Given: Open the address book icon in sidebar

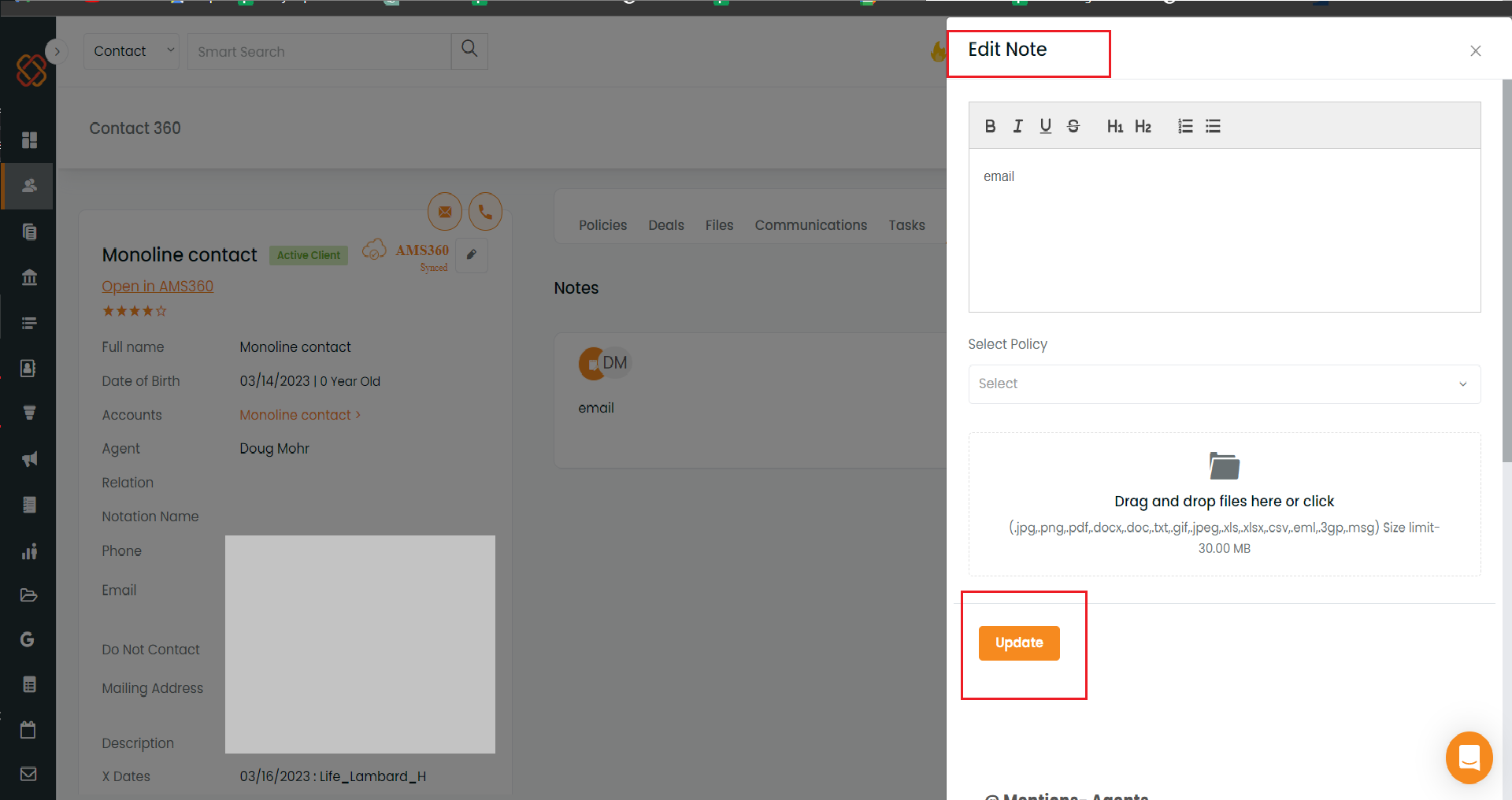Looking at the screenshot, I should 28,369.
